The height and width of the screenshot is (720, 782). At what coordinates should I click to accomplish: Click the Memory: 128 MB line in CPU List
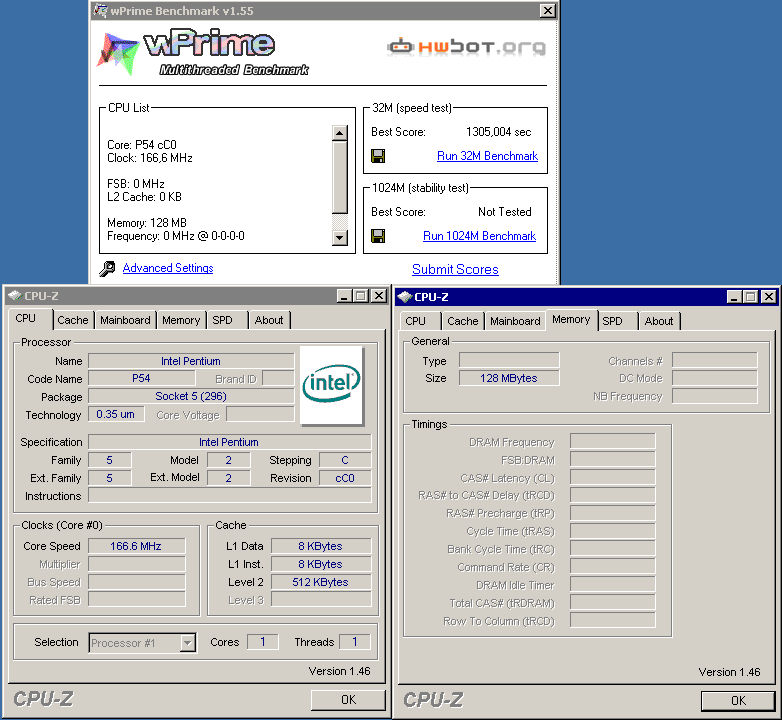[147, 223]
